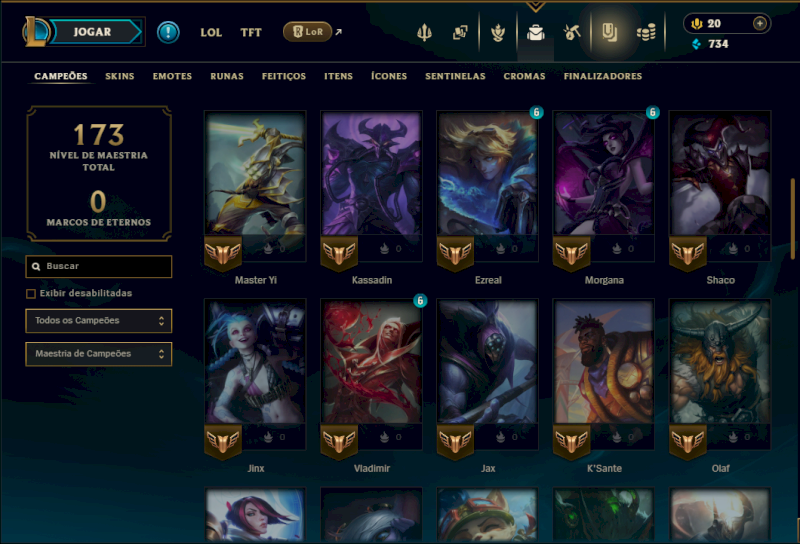Viewport: 800px width, 544px height.
Task: Open the profile cards icon
Action: point(460,33)
